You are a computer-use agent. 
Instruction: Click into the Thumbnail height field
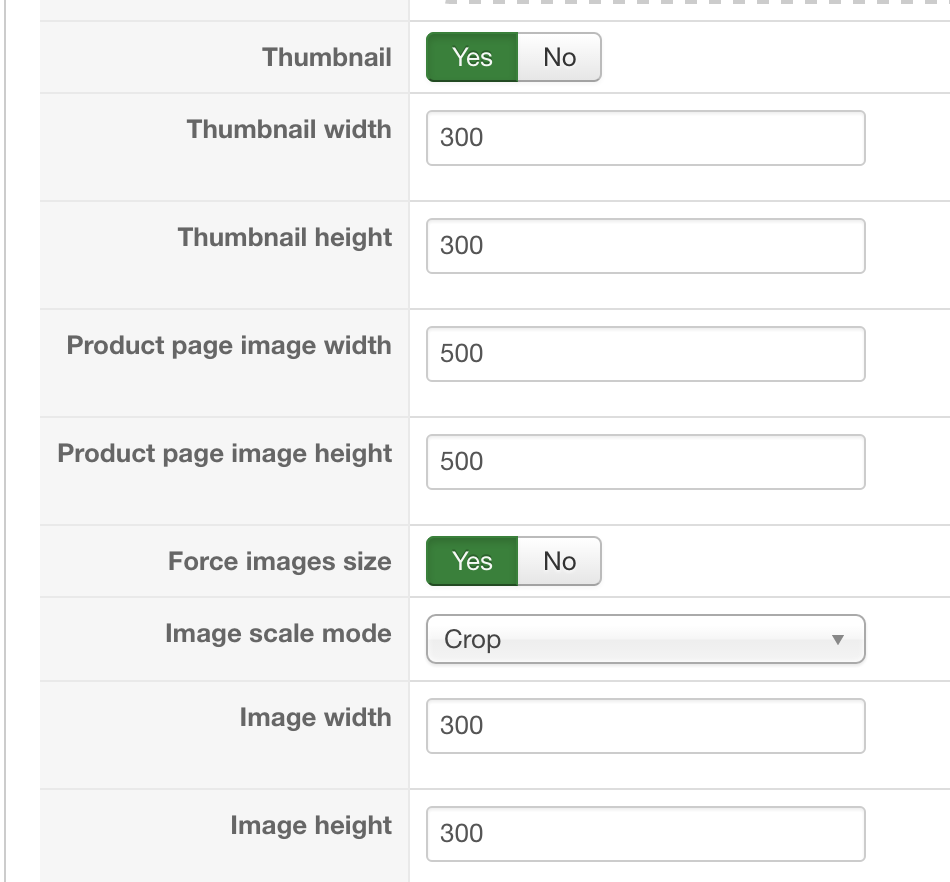645,246
